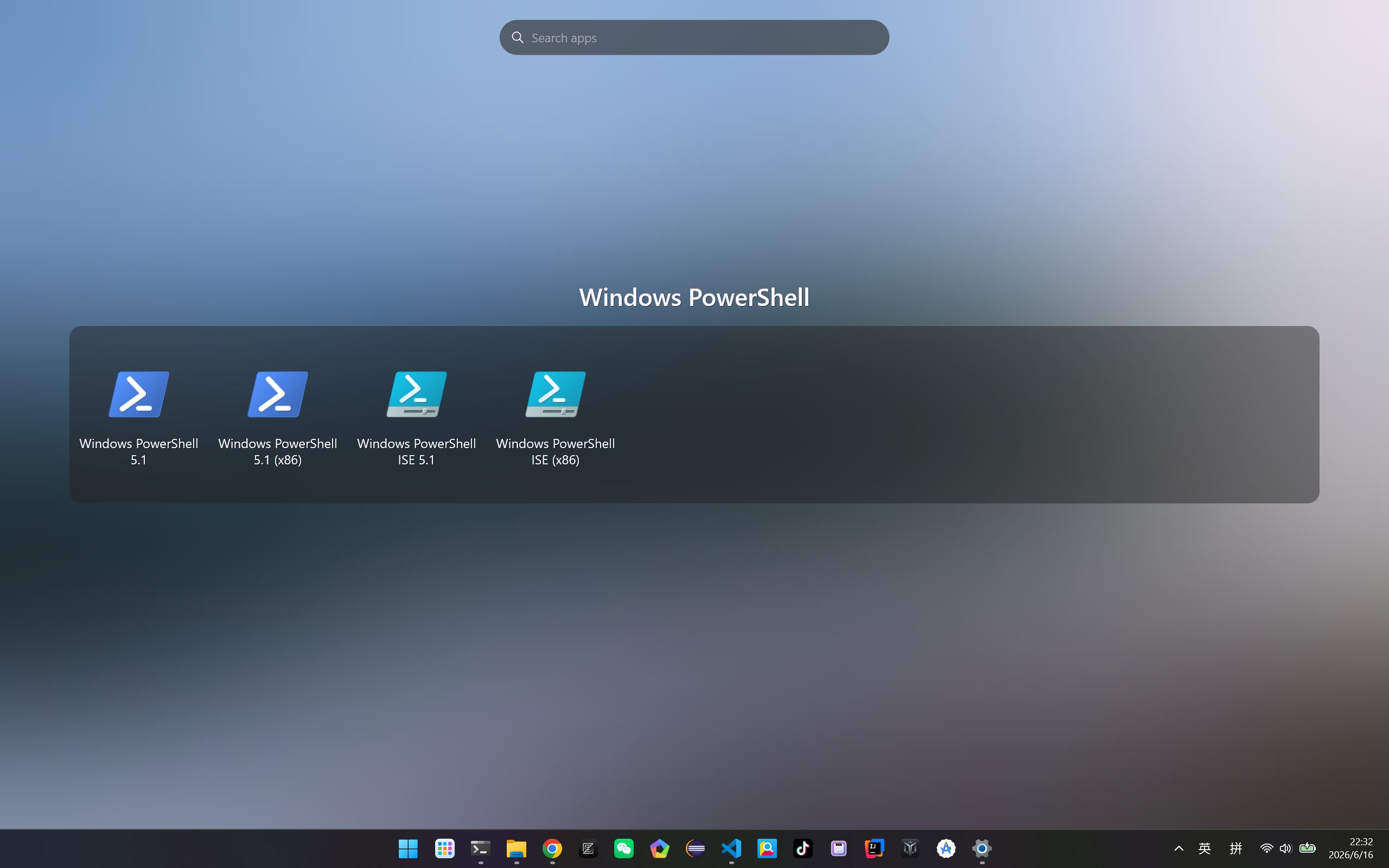Click the dark cube-logo taskbar icon
The width and height of the screenshot is (1389, 868).
(910, 848)
